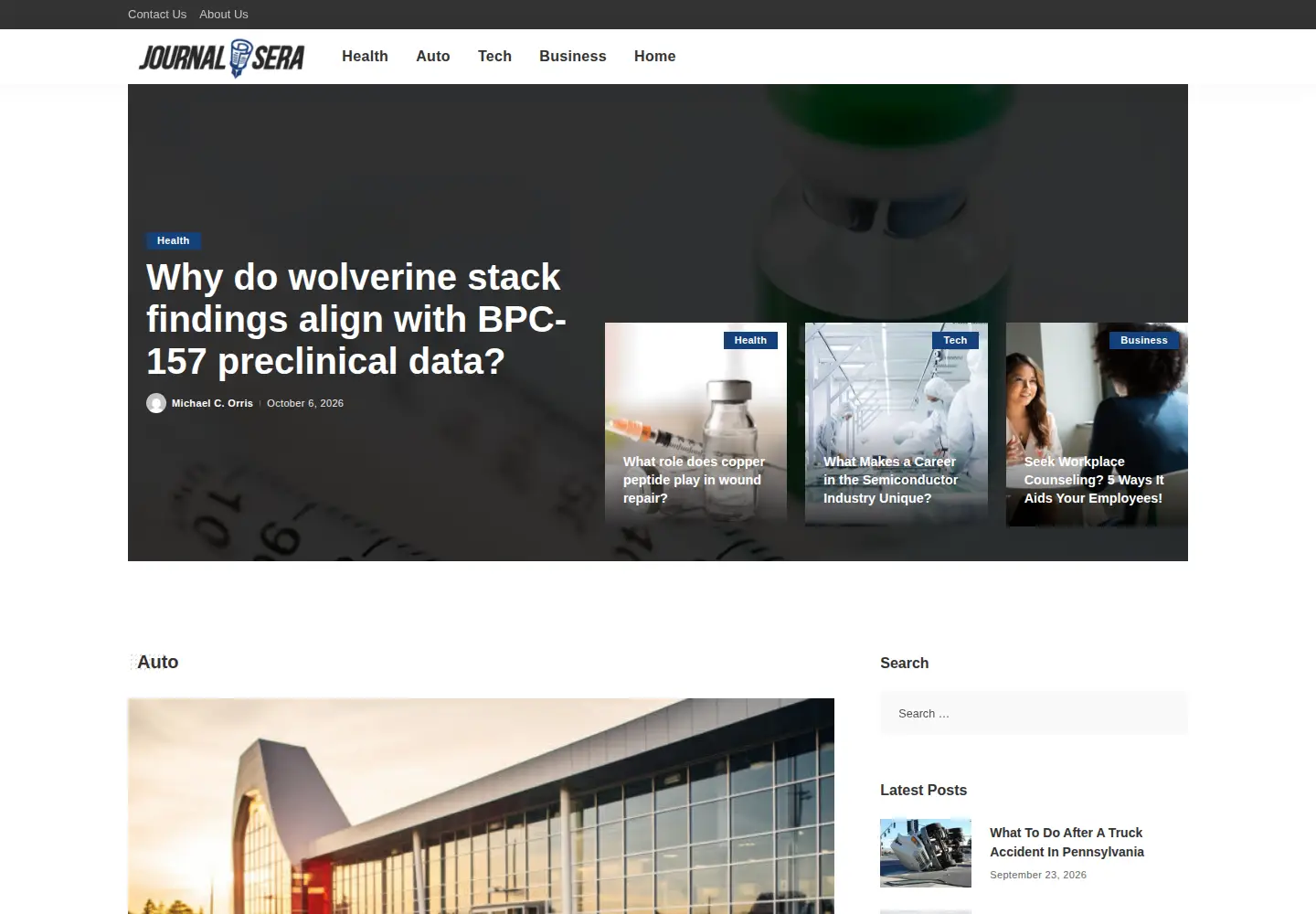Open Workplace Counseling article title
Viewport: 1316px width, 914px height.
coord(1094,480)
